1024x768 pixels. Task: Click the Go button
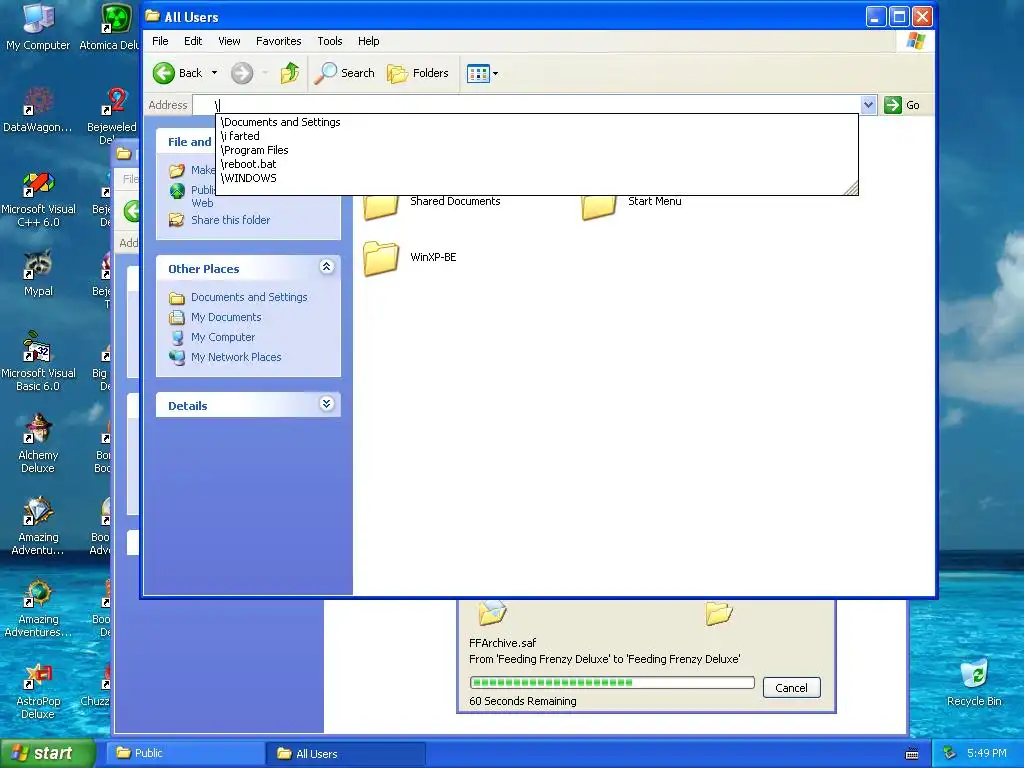(x=903, y=105)
